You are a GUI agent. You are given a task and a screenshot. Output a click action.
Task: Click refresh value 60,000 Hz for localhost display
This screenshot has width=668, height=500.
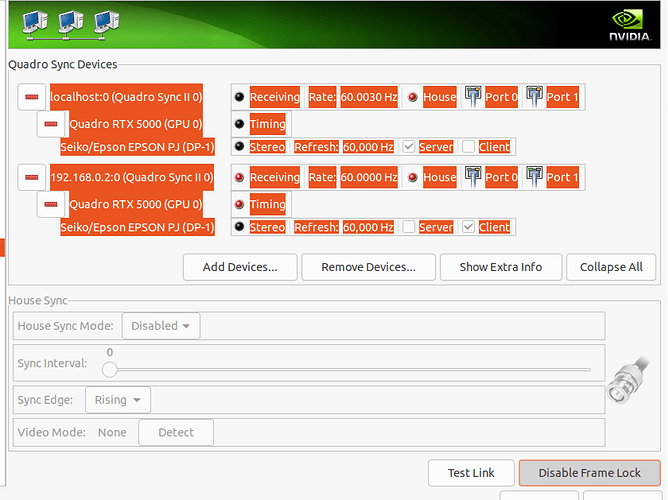tap(369, 147)
